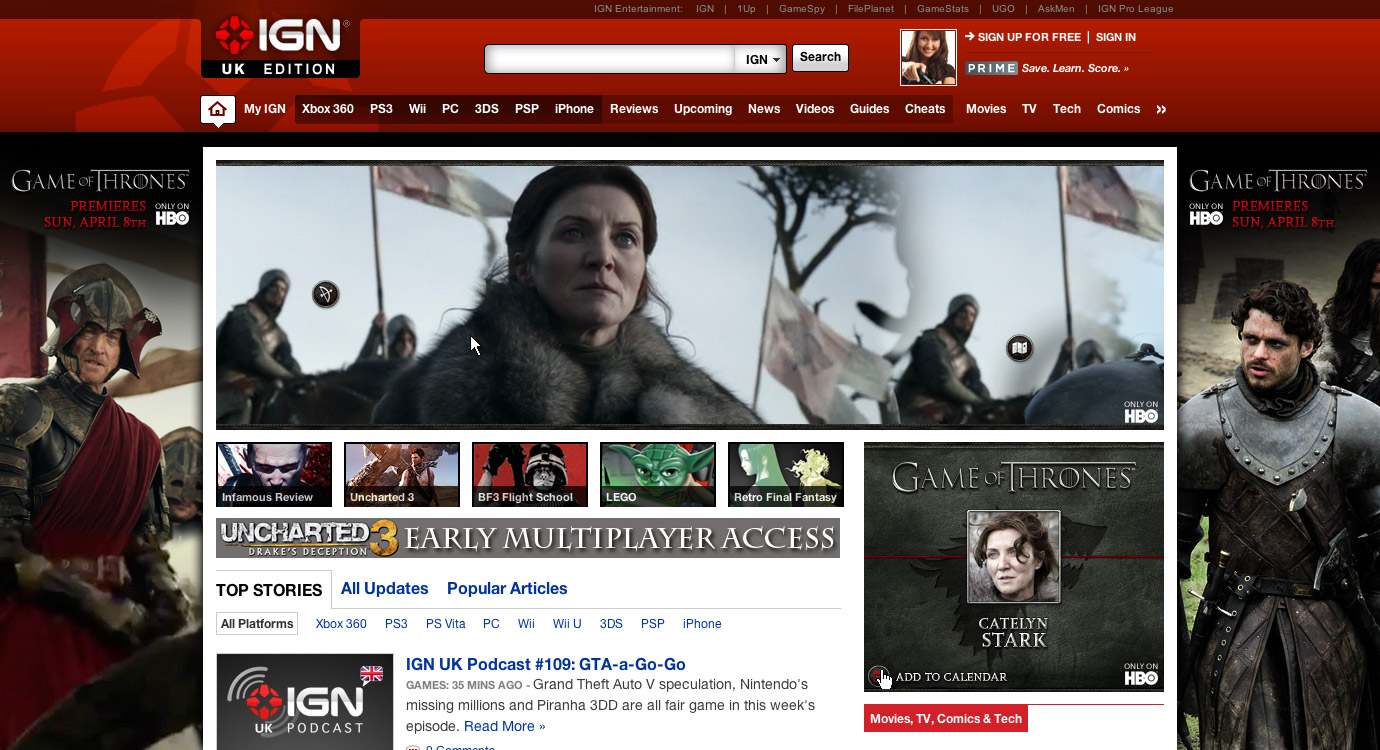
Task: Click the PRIME logo badge
Action: (x=992, y=68)
